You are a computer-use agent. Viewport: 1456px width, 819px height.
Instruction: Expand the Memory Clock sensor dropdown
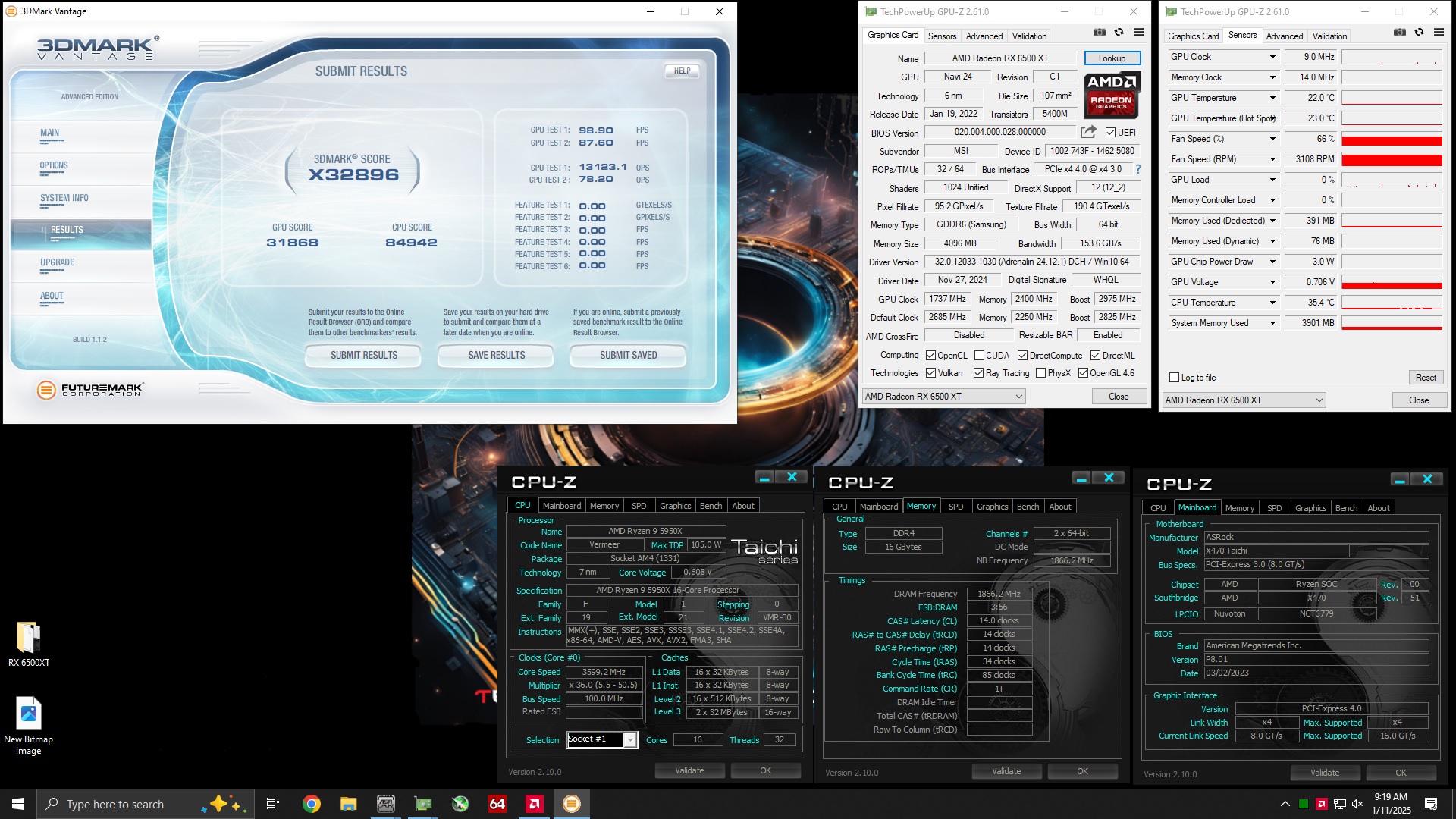pos(1272,77)
